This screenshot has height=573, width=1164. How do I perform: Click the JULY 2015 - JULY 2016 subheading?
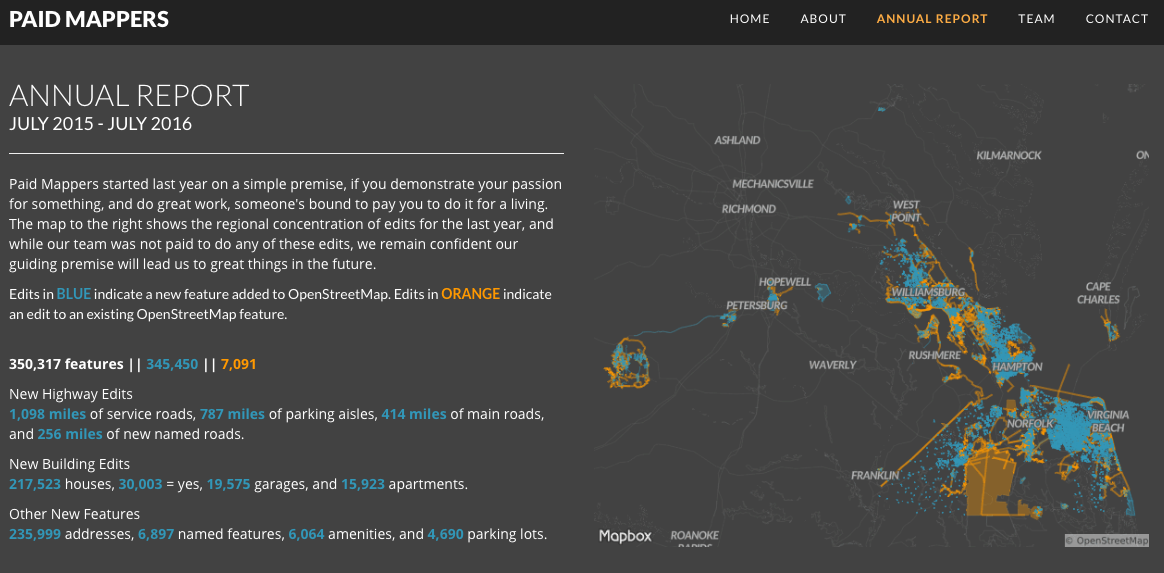click(x=101, y=124)
